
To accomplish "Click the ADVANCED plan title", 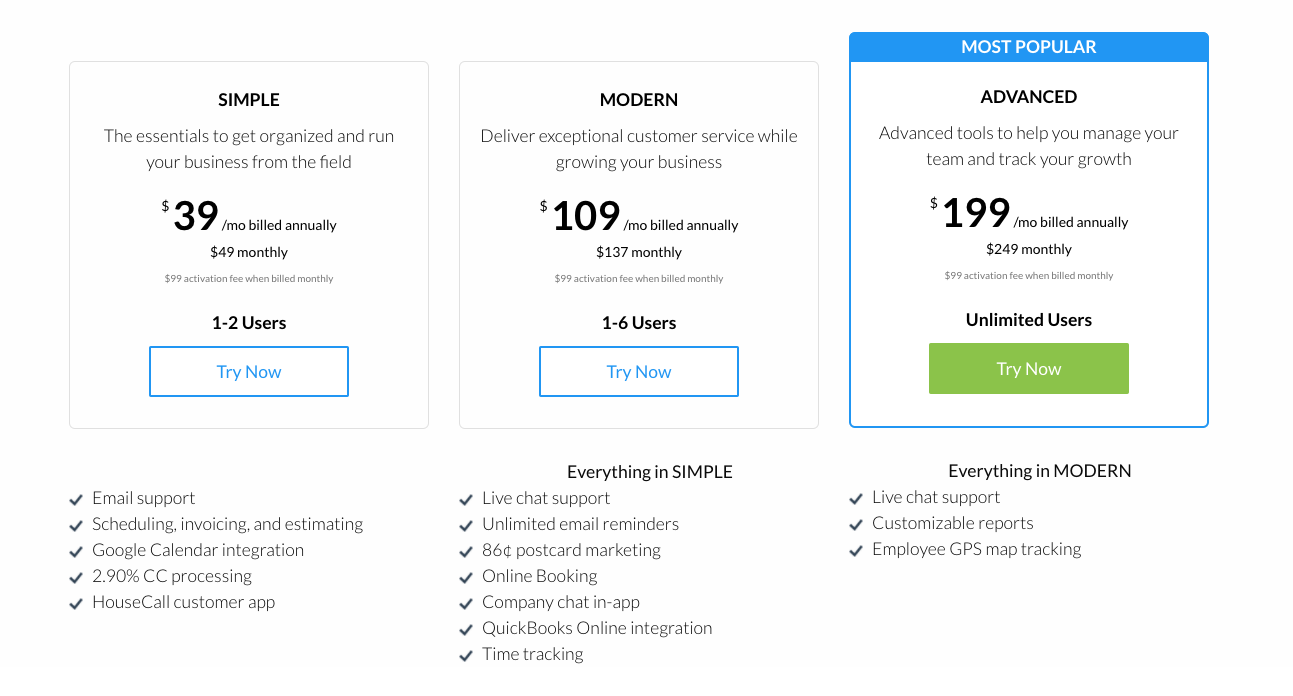I will (1029, 97).
